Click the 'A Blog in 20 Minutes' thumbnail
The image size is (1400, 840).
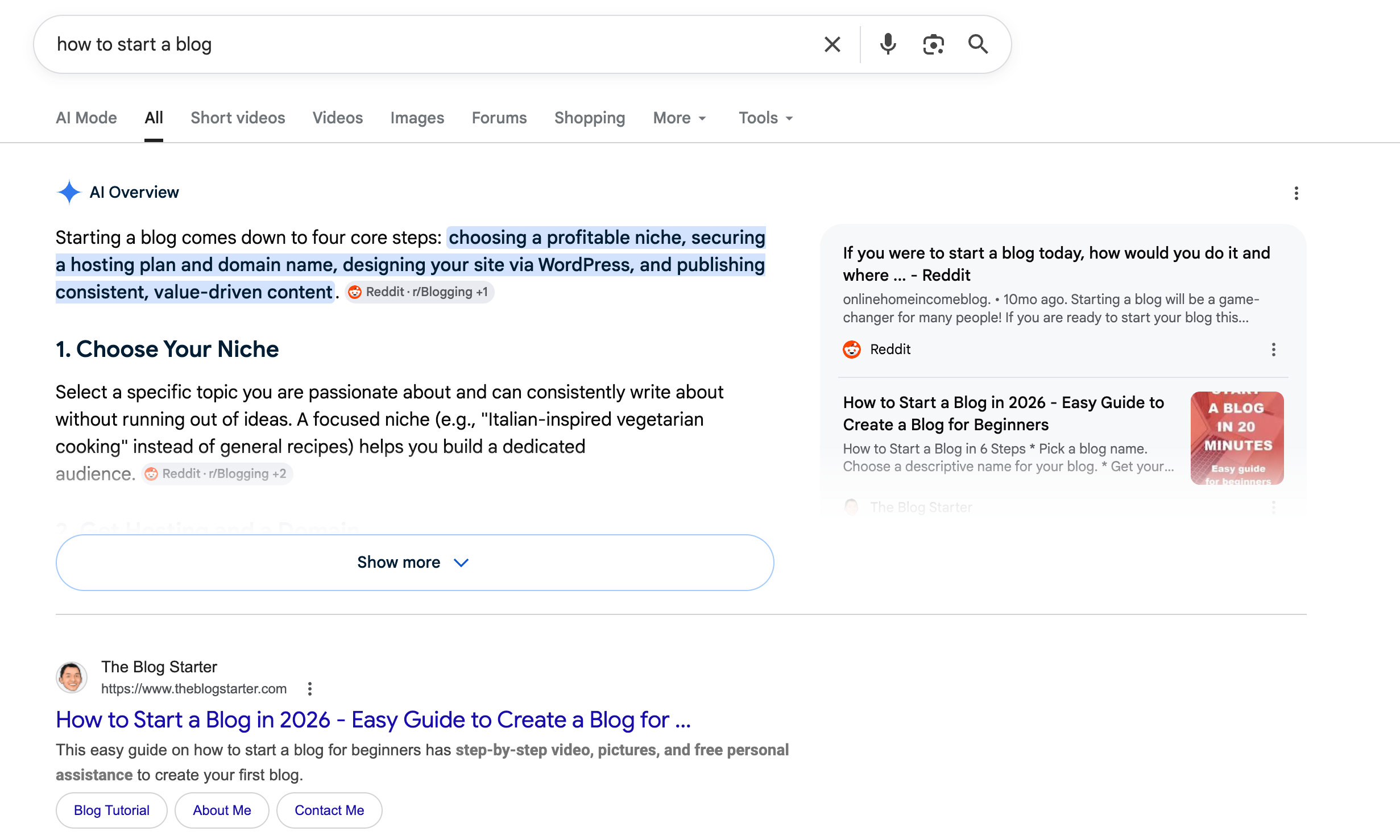pos(1237,438)
